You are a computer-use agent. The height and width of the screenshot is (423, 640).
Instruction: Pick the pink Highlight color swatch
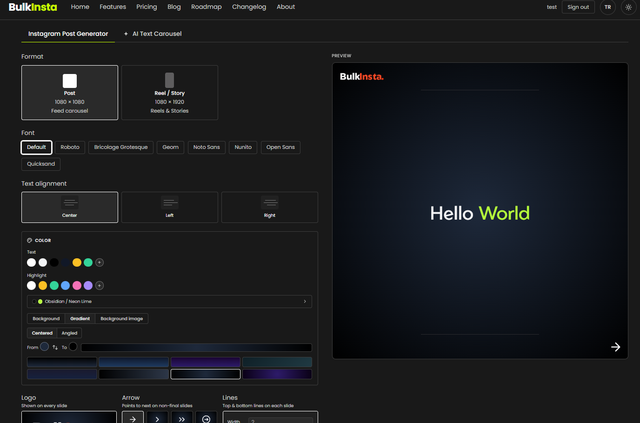click(x=77, y=285)
